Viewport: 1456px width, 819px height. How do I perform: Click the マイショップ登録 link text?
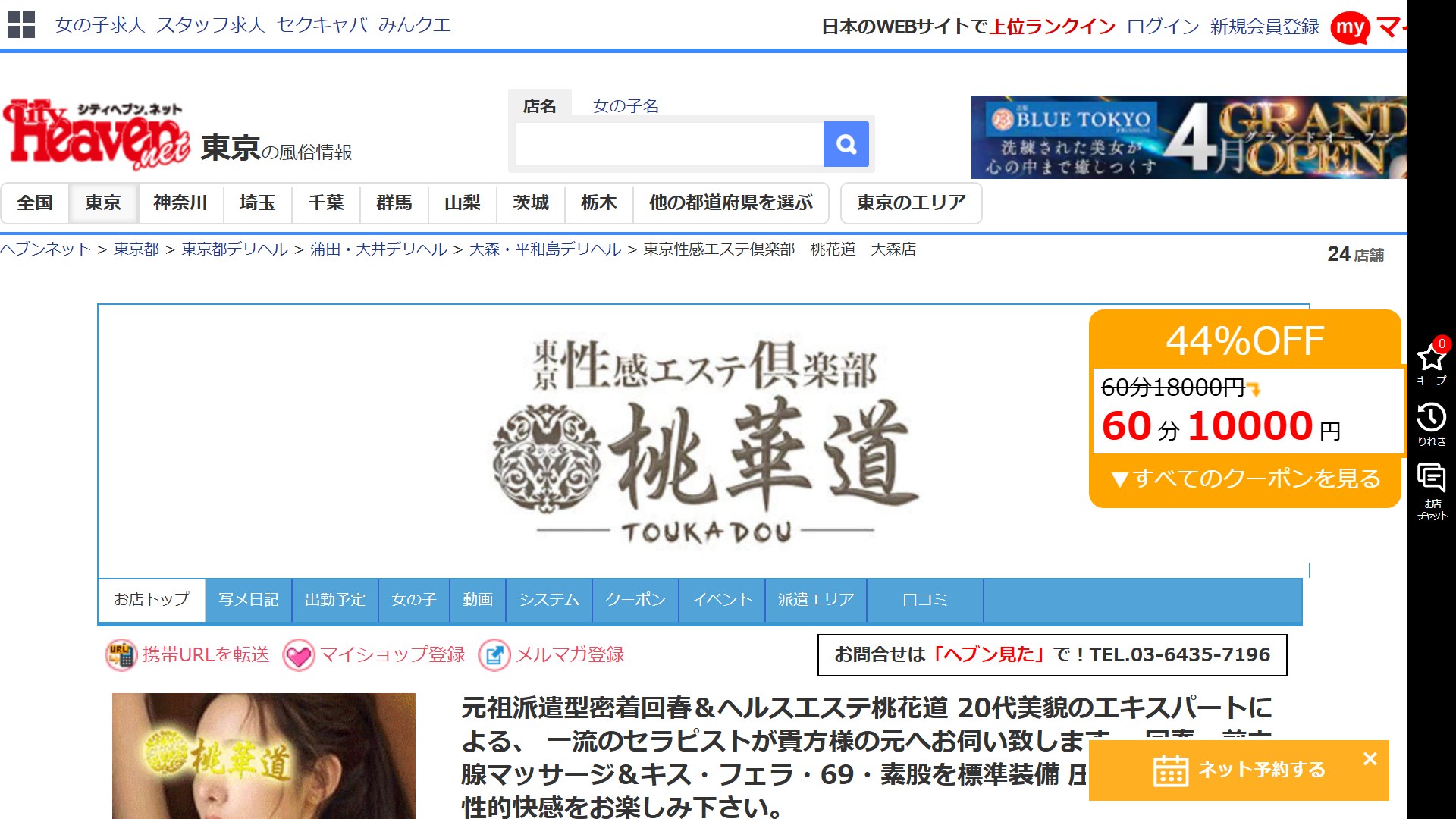point(393,655)
